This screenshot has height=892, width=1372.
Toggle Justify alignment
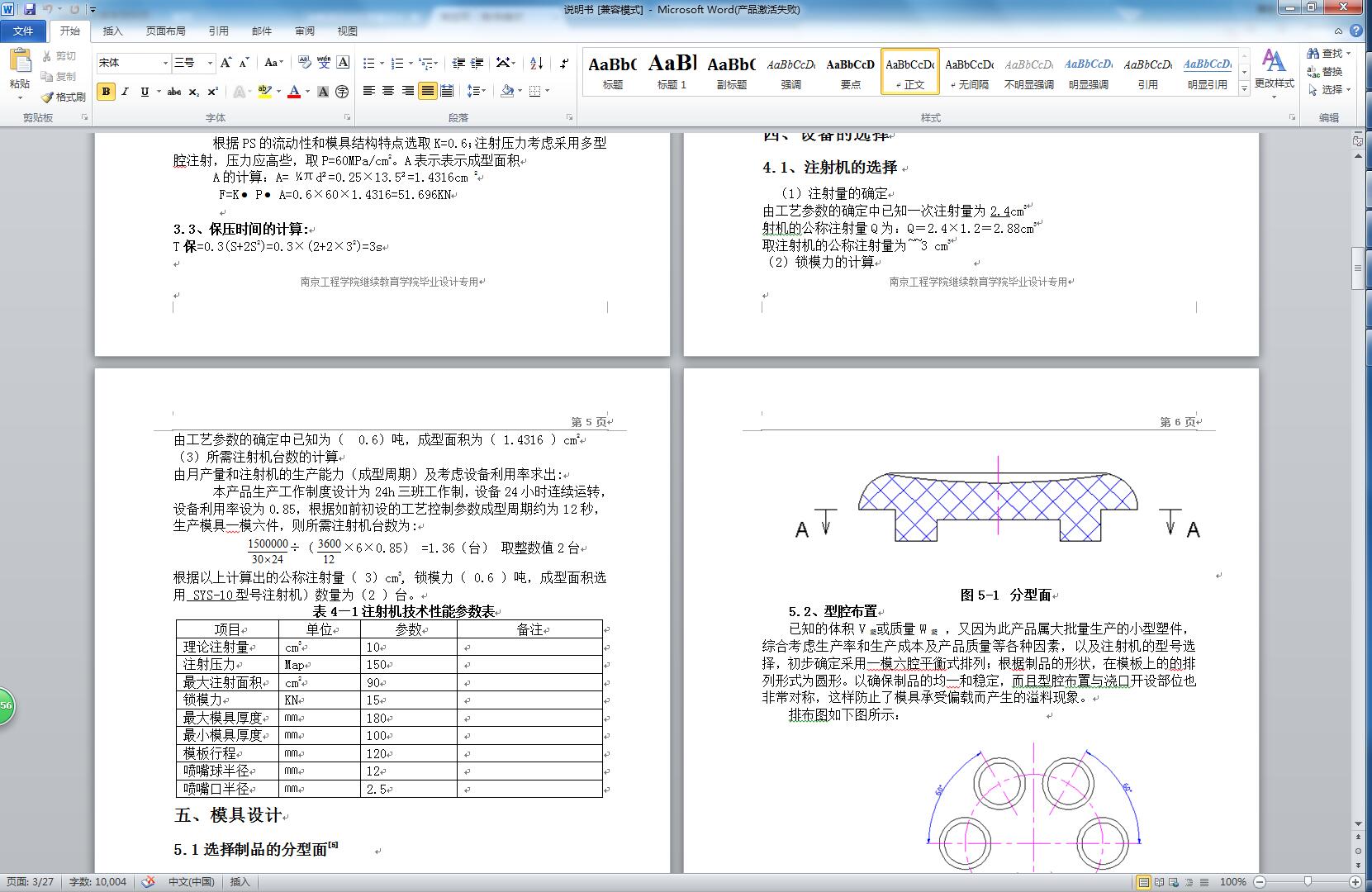tap(427, 91)
